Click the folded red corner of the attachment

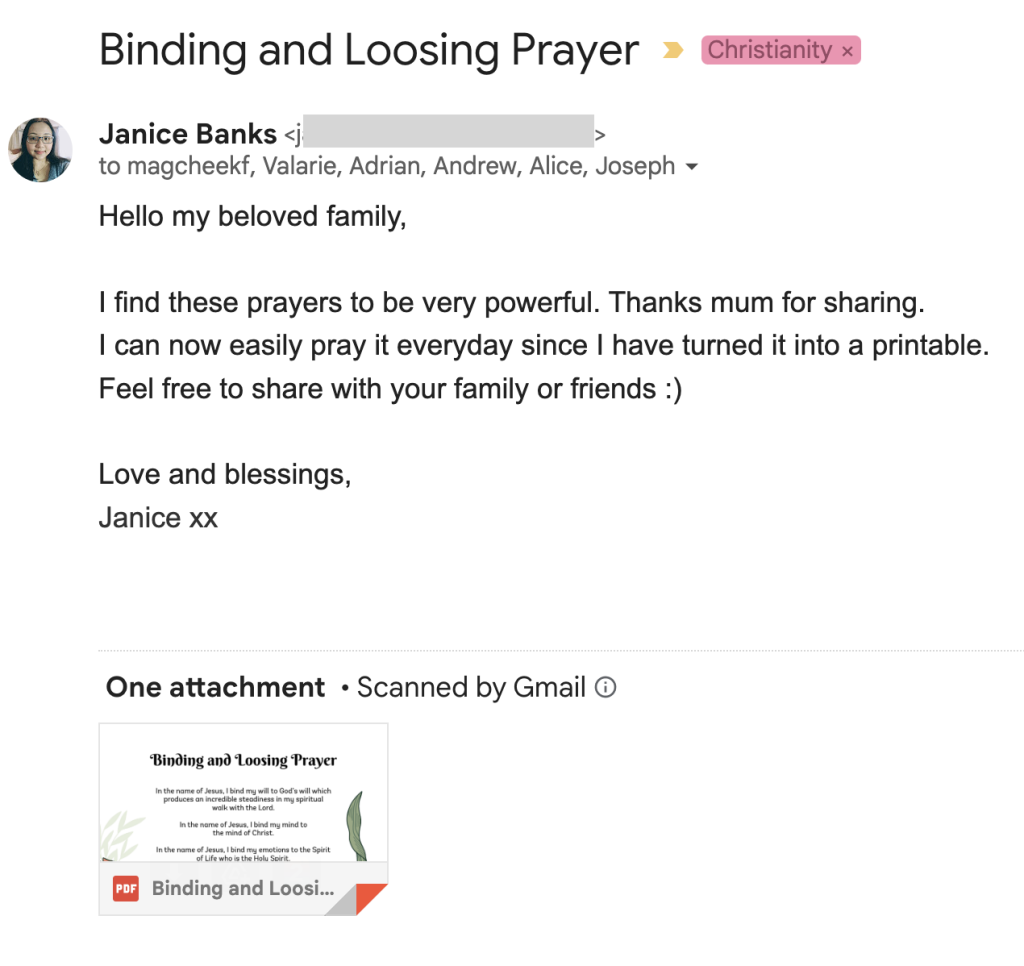(x=370, y=899)
